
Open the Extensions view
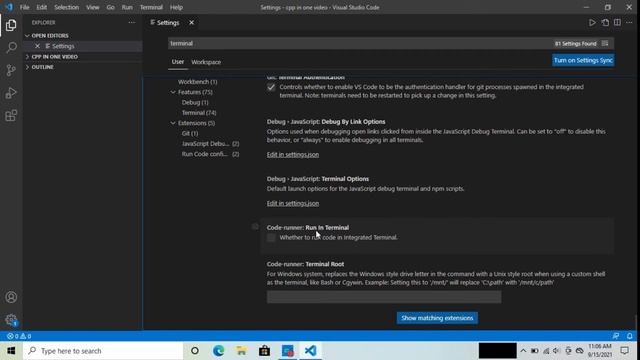(11, 116)
